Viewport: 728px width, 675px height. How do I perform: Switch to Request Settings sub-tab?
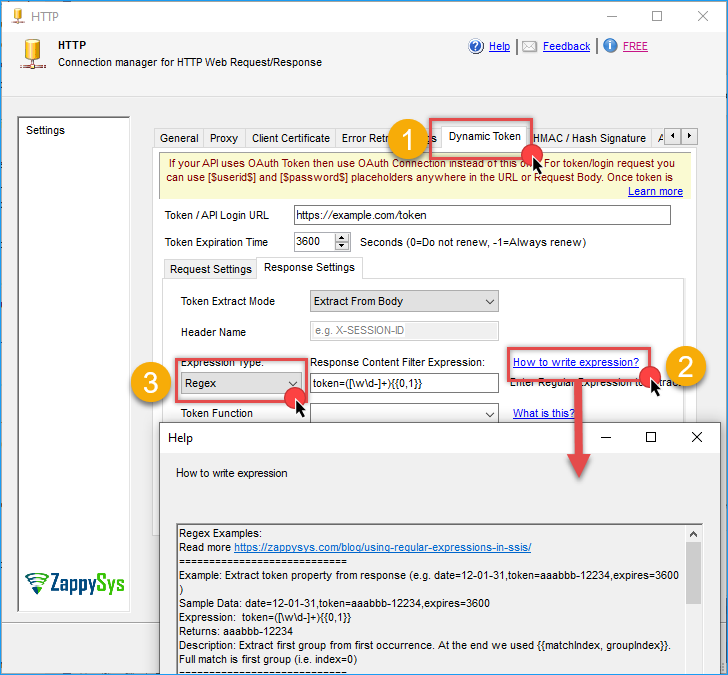210,269
